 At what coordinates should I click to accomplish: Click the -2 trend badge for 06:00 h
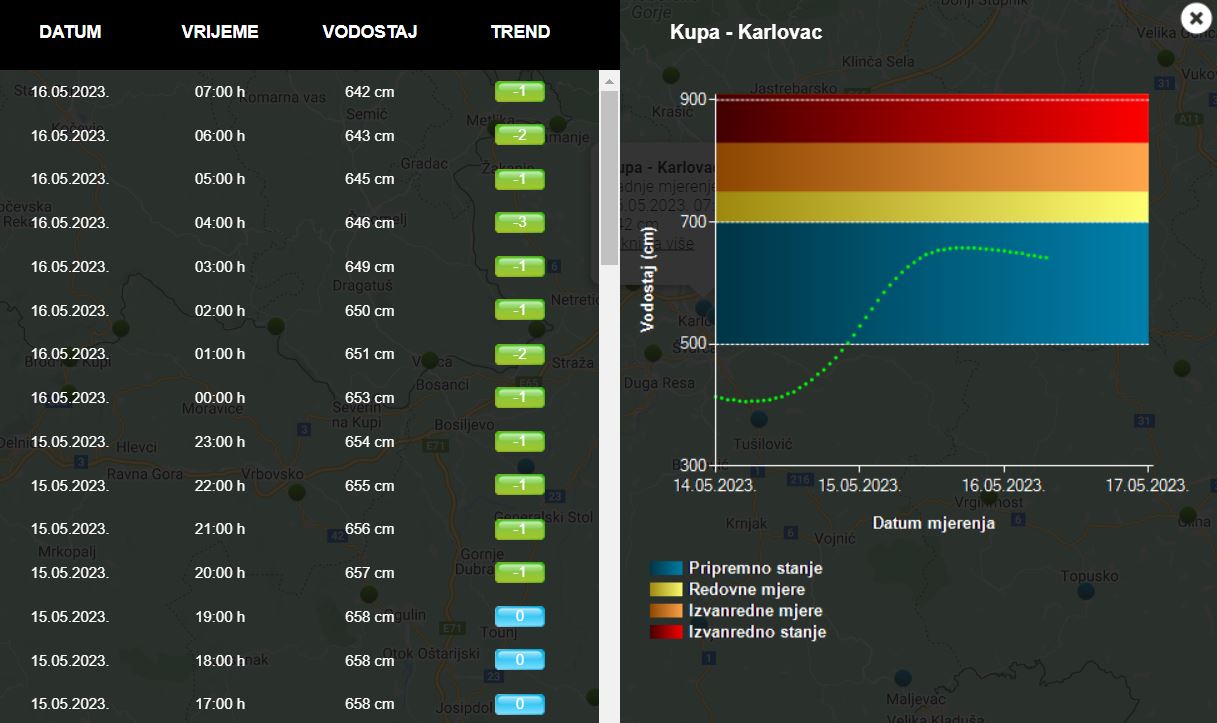tap(519, 135)
